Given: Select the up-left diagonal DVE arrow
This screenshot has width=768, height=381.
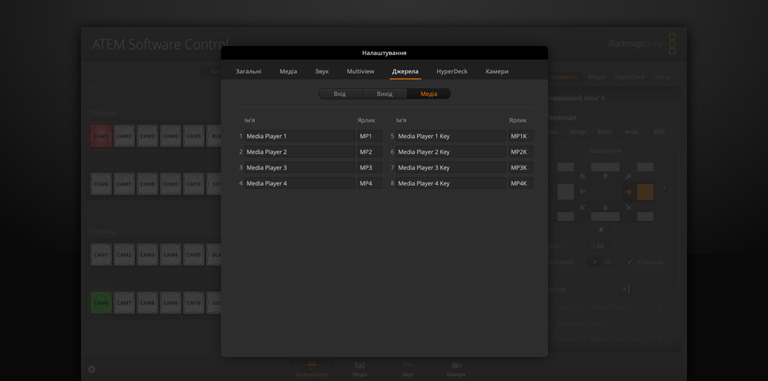Looking at the screenshot, I should 582,176.
